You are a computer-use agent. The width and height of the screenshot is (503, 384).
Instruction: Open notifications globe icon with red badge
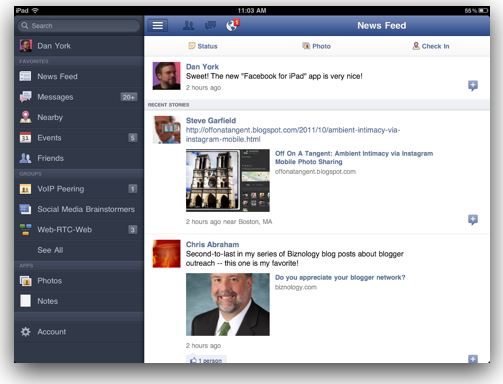click(x=232, y=25)
